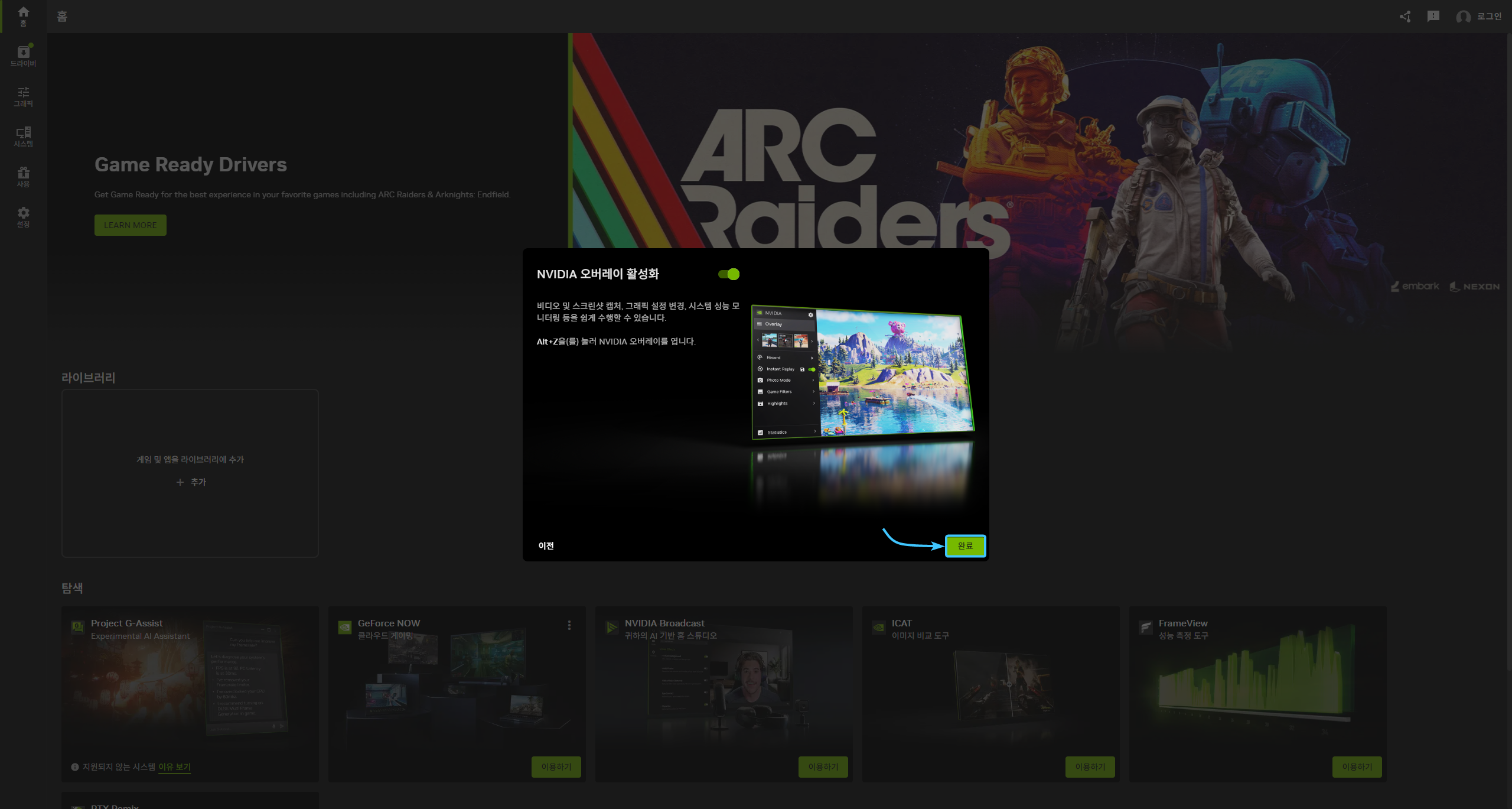Click 이전 to go back
Screen dimensions: 1512x809
pos(546,546)
